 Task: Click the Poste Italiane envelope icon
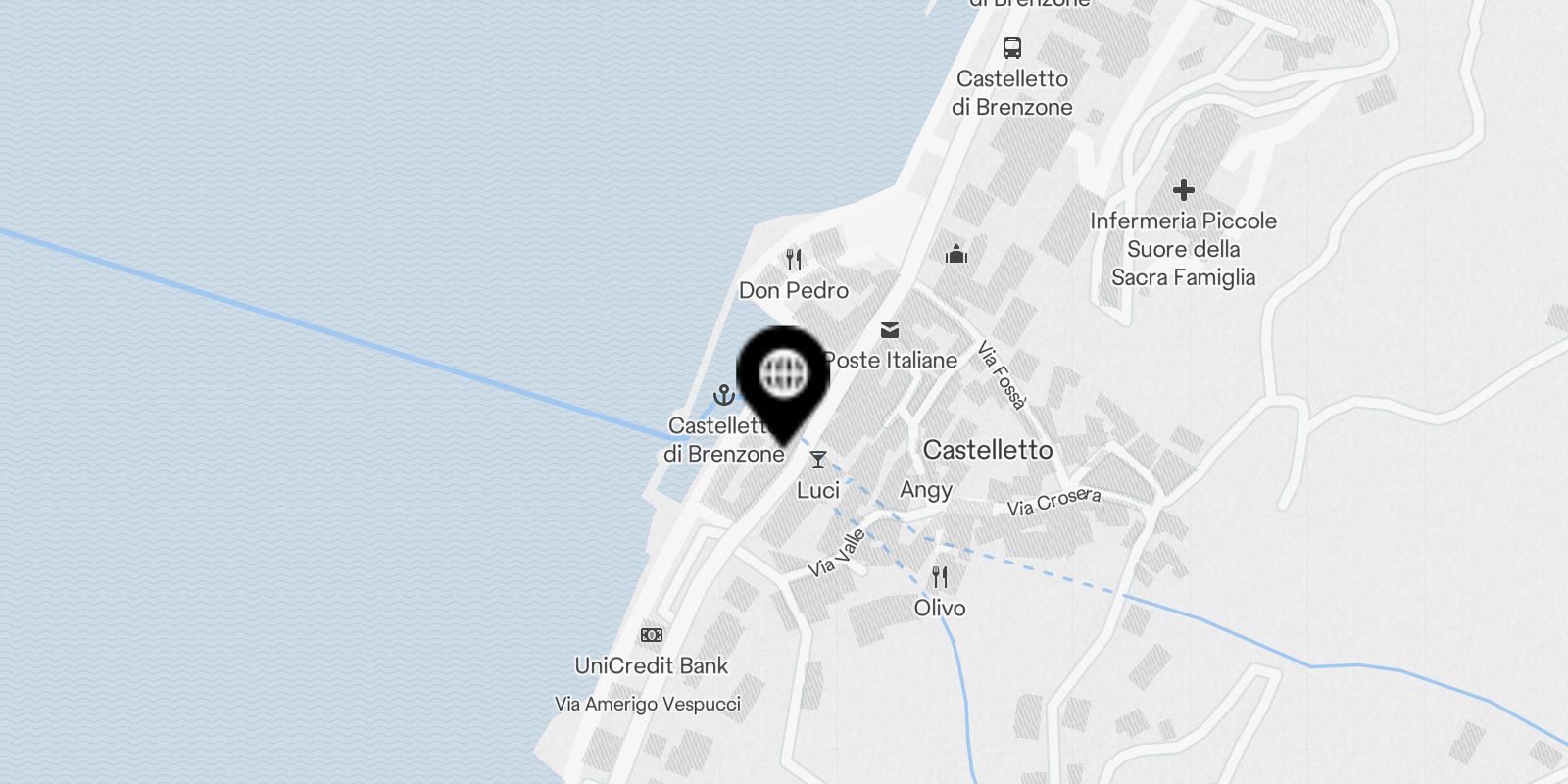[890, 330]
